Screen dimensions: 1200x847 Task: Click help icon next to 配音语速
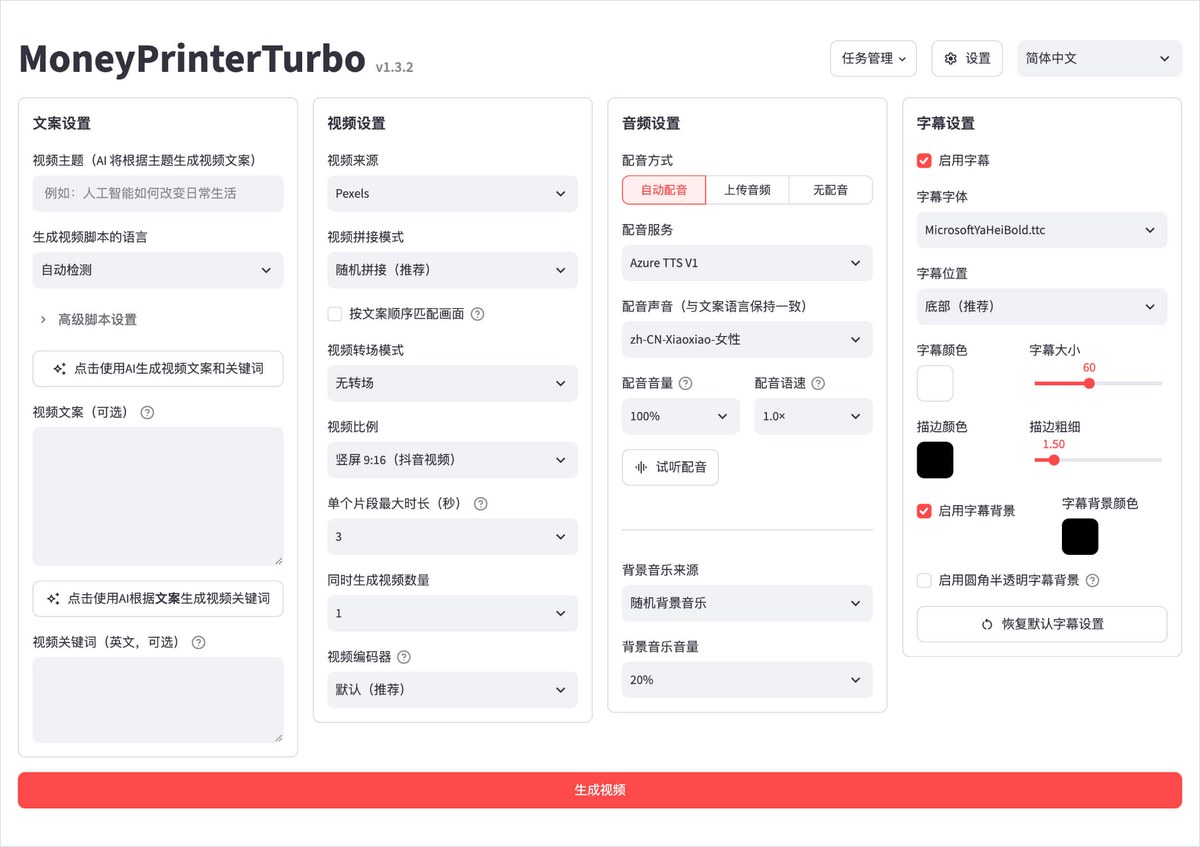coord(818,383)
